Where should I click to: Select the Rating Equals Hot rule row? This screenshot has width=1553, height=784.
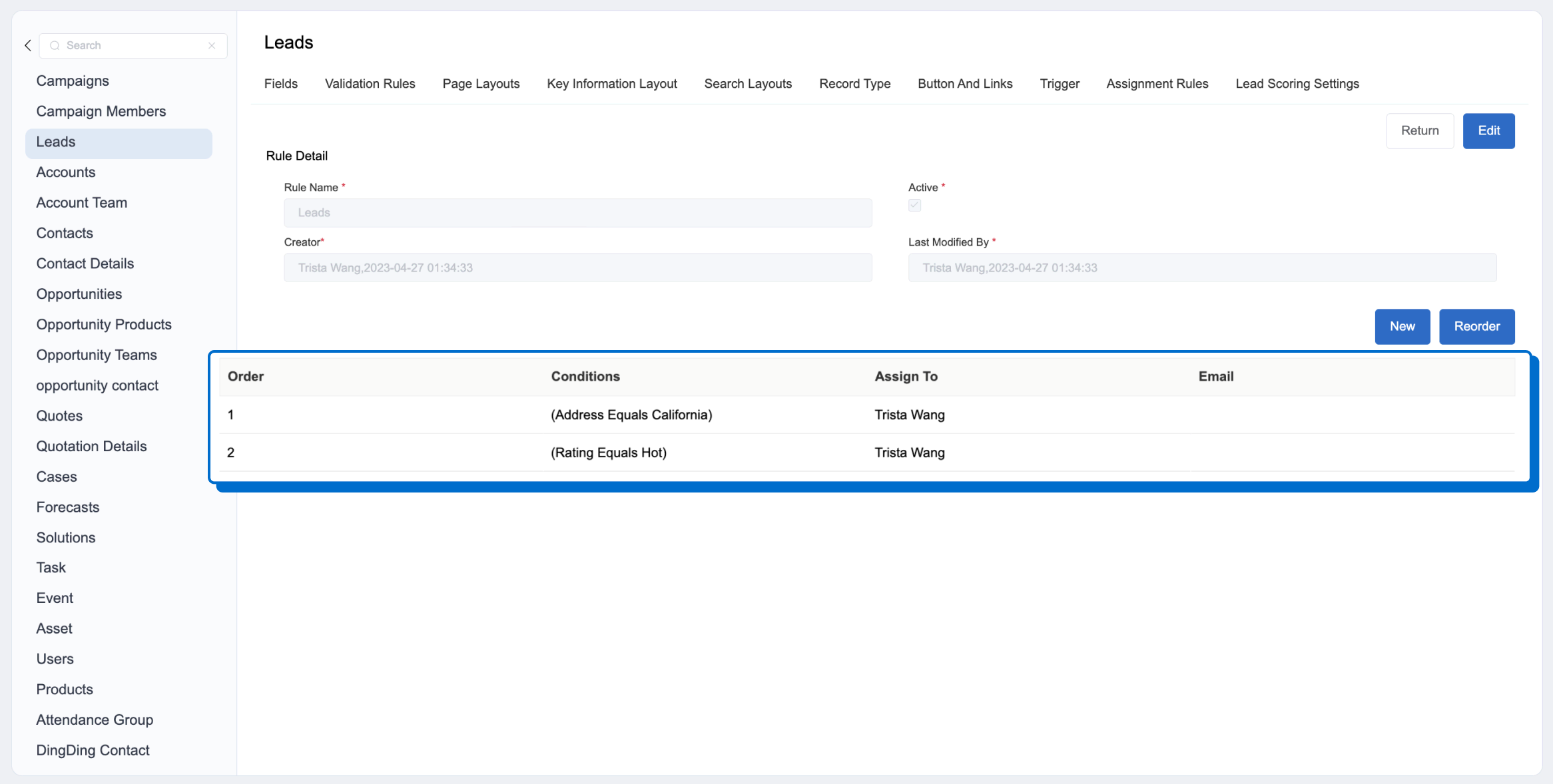(608, 453)
